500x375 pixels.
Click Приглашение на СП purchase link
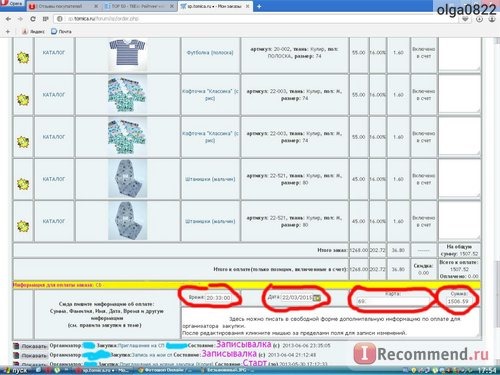pos(141,346)
